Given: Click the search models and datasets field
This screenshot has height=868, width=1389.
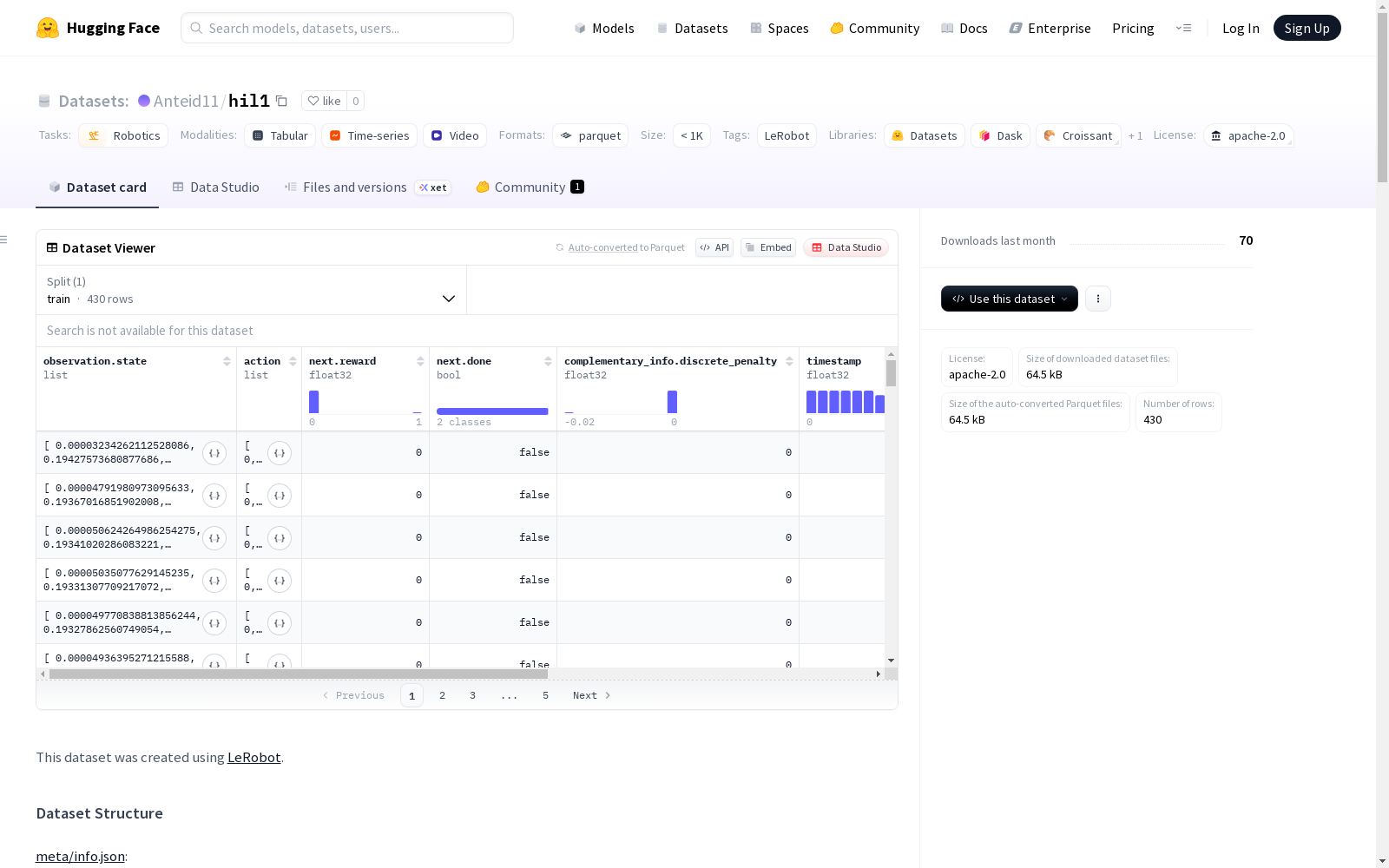Looking at the screenshot, I should pos(347,28).
